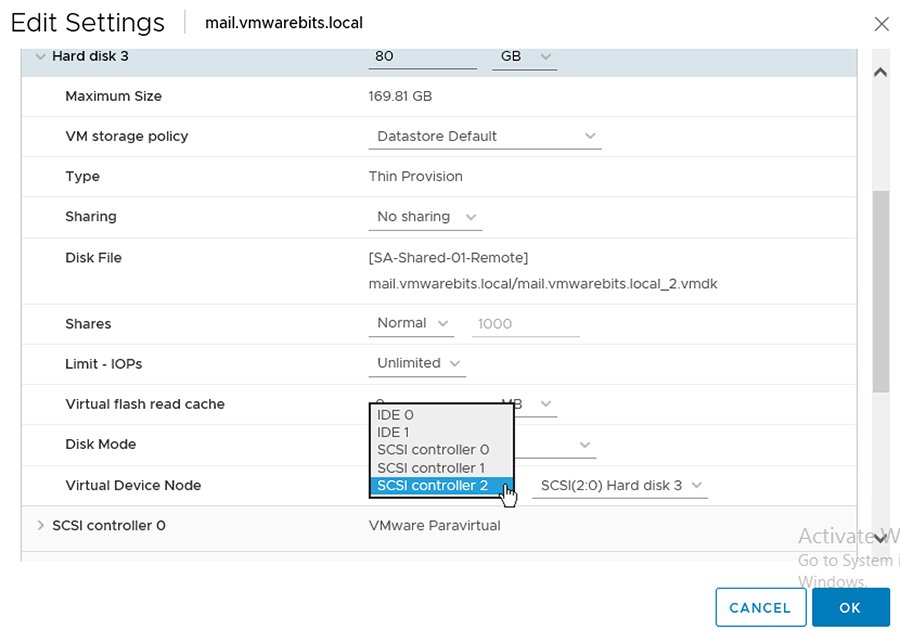Screen dimensions: 900x630
Task: Click the OK button to save settings
Action: 851,607
